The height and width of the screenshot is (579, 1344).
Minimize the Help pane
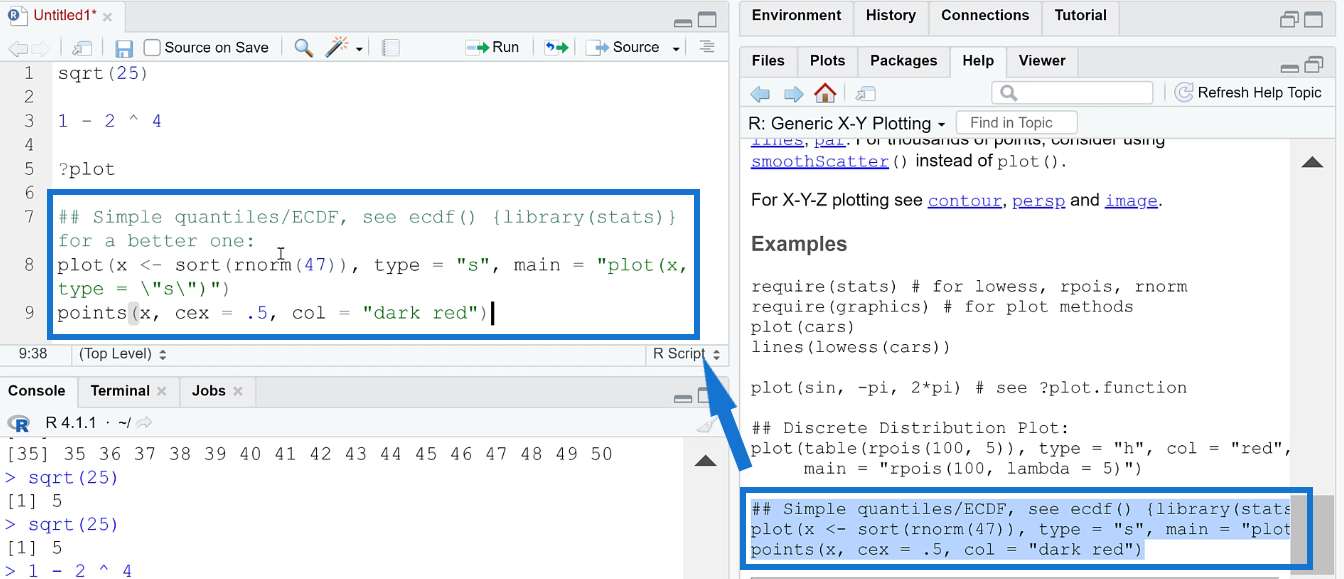pos(1289,67)
